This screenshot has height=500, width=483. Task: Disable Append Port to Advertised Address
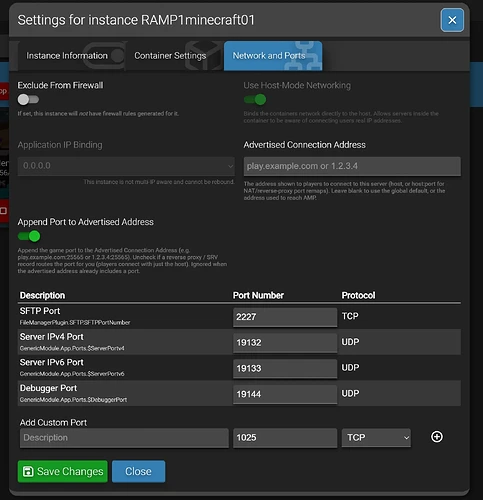pyautogui.click(x=29, y=236)
